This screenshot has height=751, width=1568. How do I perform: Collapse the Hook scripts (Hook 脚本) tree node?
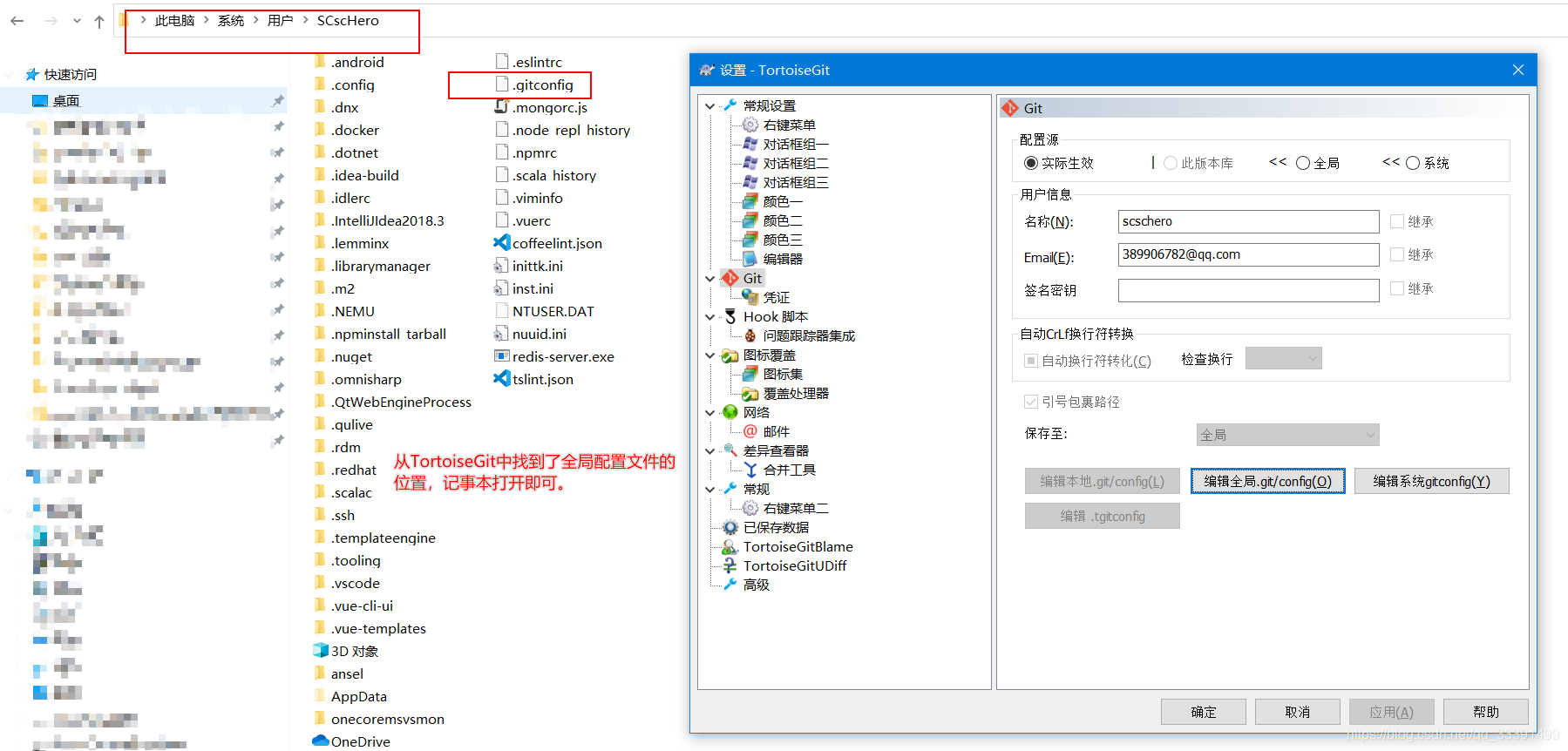(x=710, y=317)
